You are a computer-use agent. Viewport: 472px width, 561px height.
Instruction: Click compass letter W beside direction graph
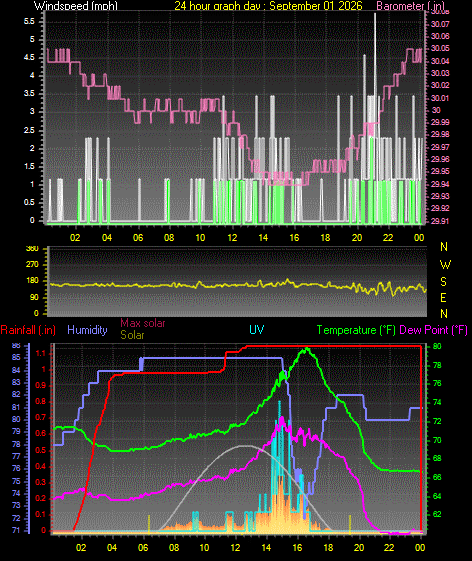[445, 265]
